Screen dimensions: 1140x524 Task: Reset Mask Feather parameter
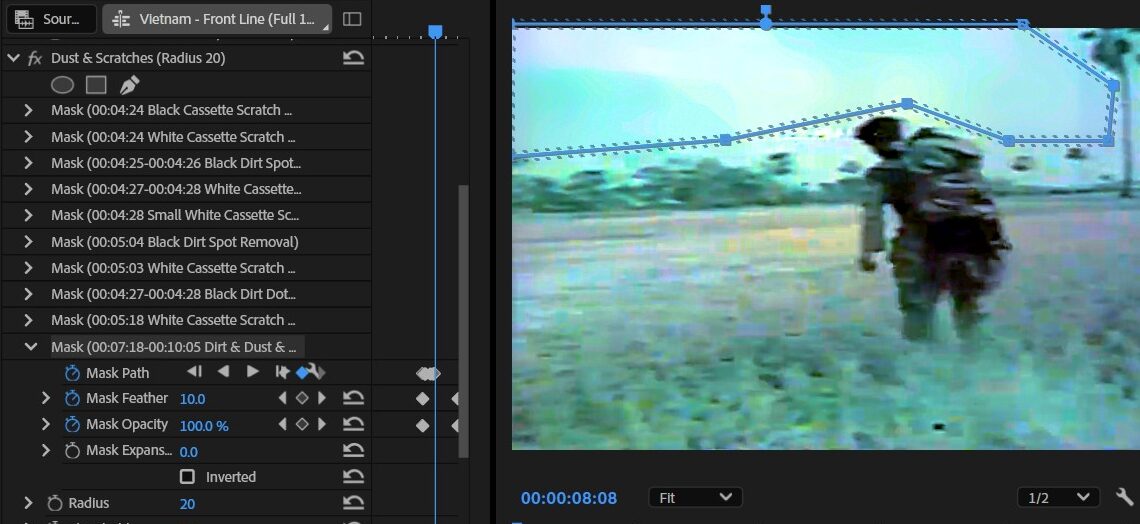click(353, 398)
